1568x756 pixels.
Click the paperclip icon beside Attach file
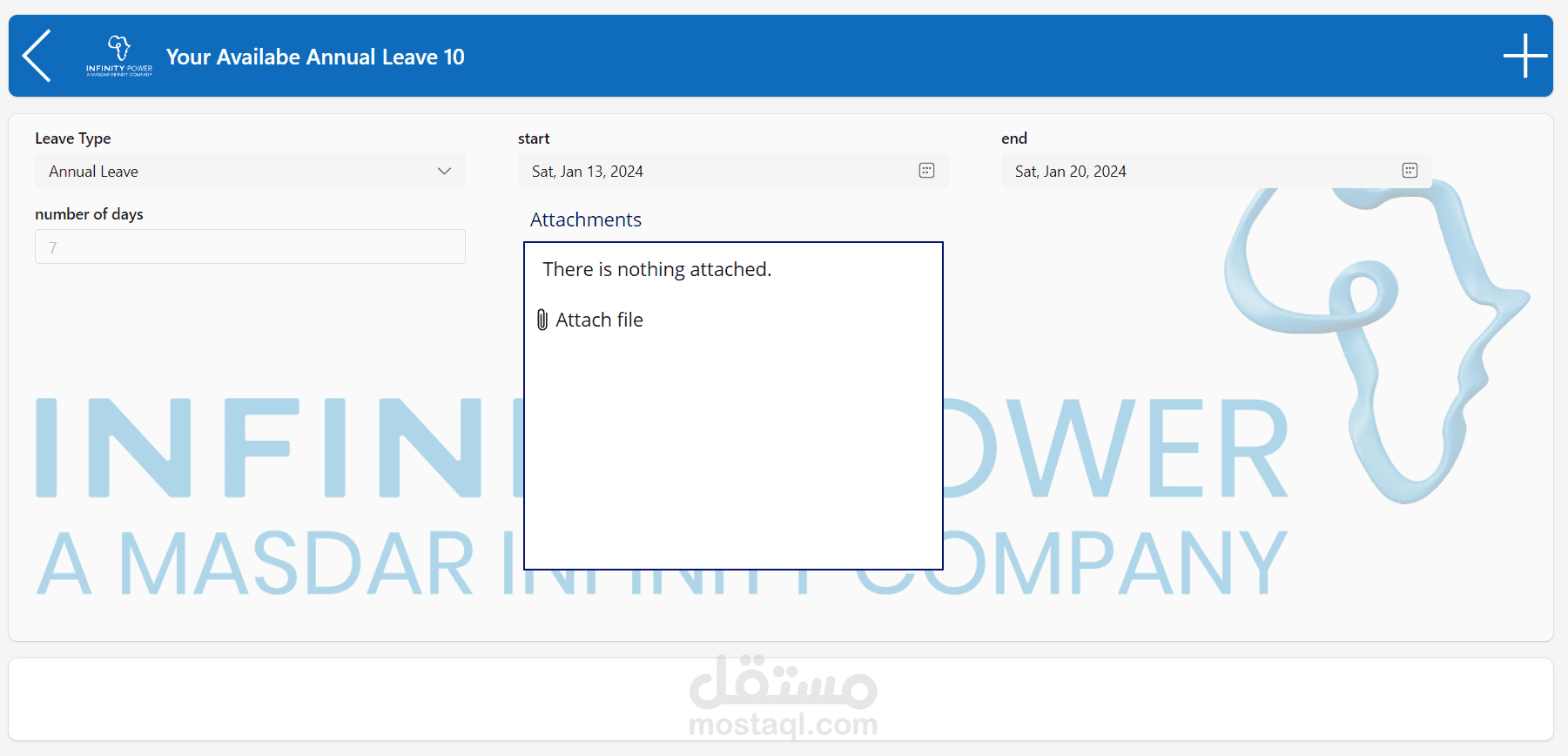[542, 320]
